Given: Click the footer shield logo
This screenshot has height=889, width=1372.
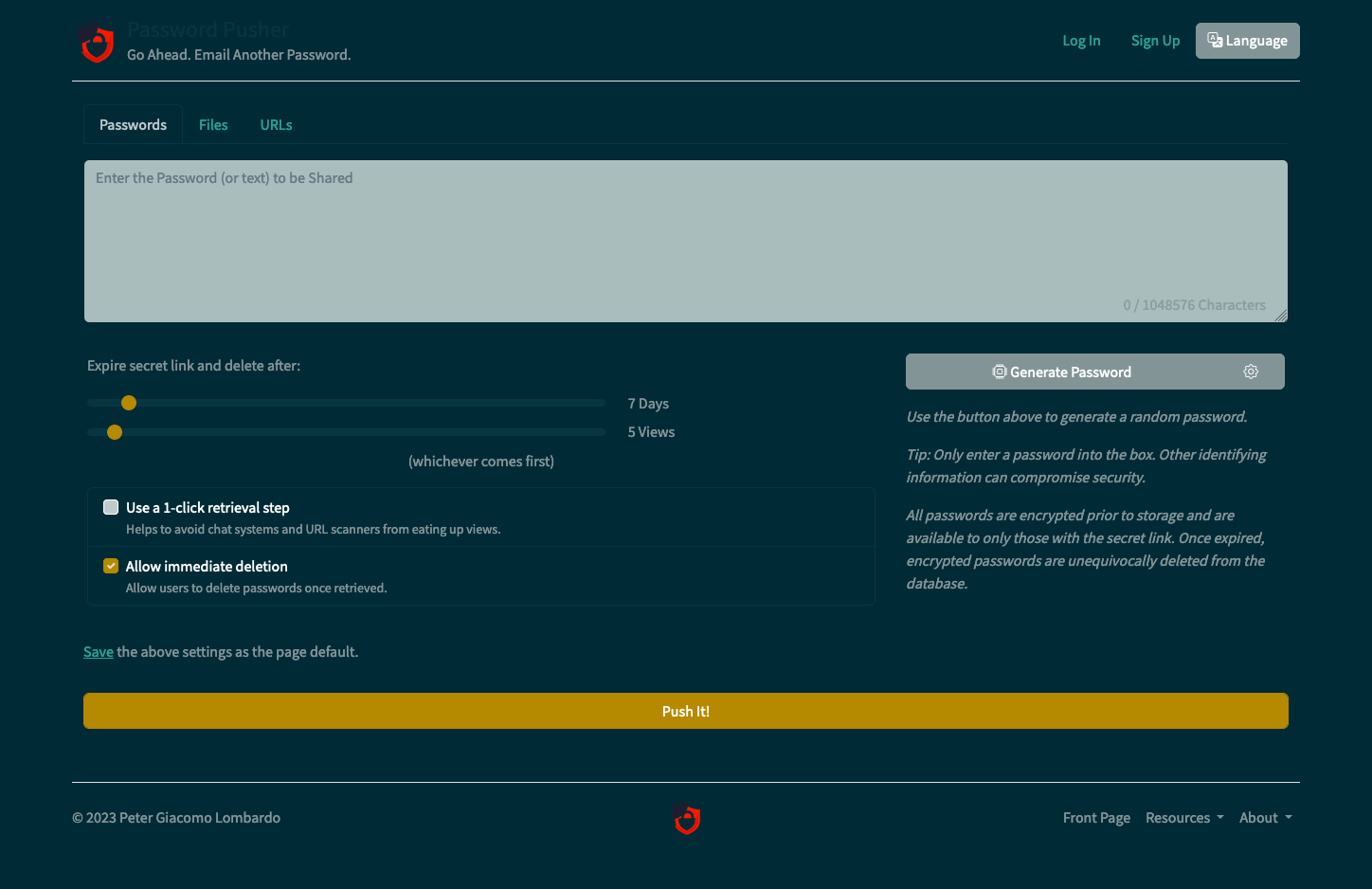Looking at the screenshot, I should pyautogui.click(x=686, y=819).
